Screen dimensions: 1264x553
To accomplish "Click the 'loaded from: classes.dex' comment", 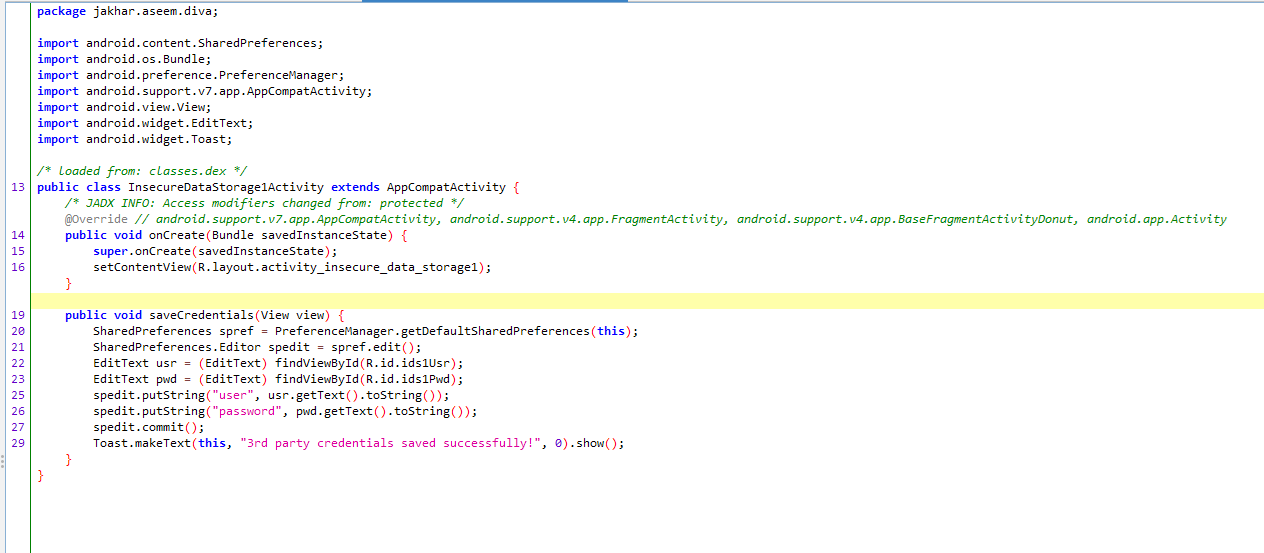I will pyautogui.click(x=142, y=171).
